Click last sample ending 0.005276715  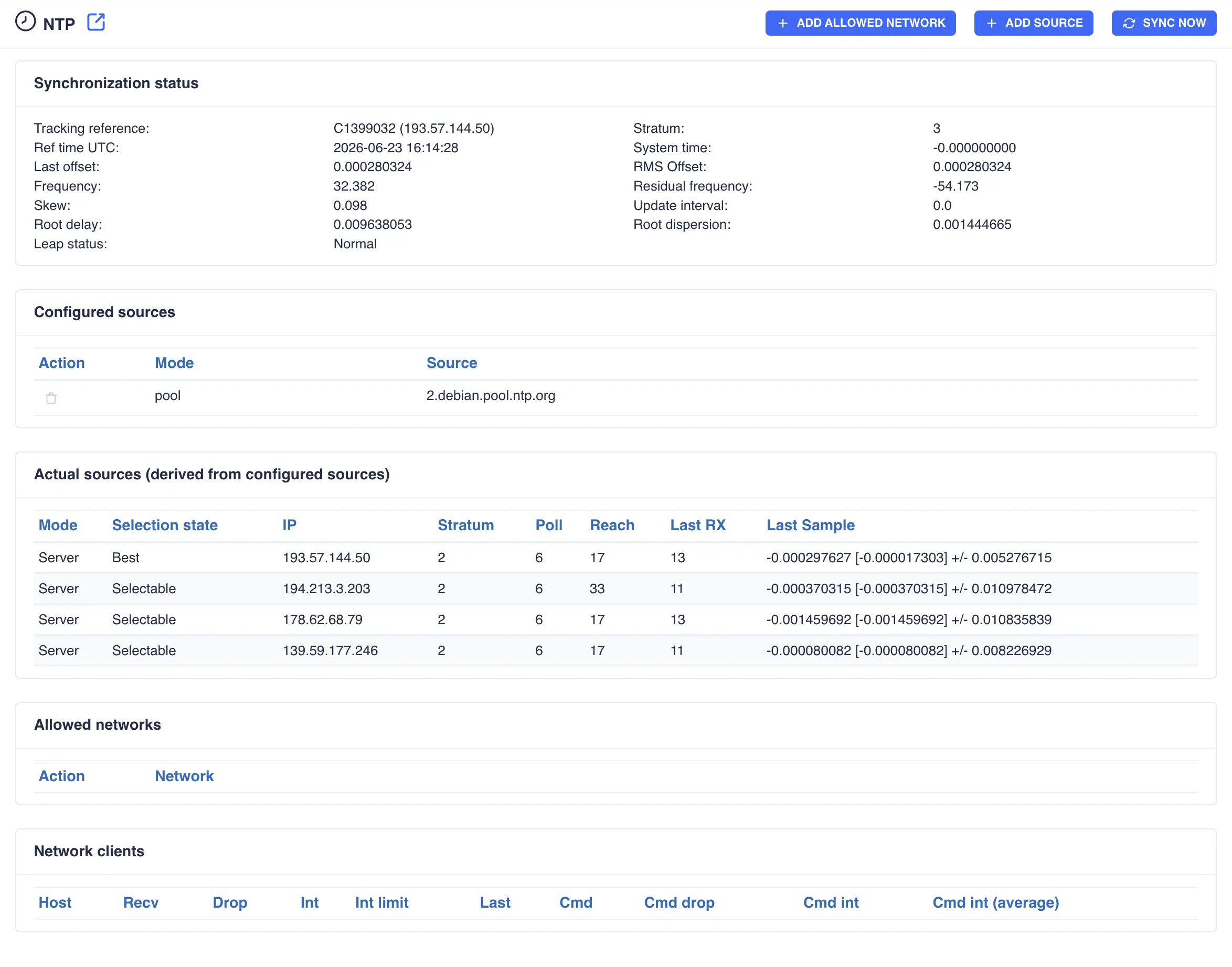pos(909,558)
